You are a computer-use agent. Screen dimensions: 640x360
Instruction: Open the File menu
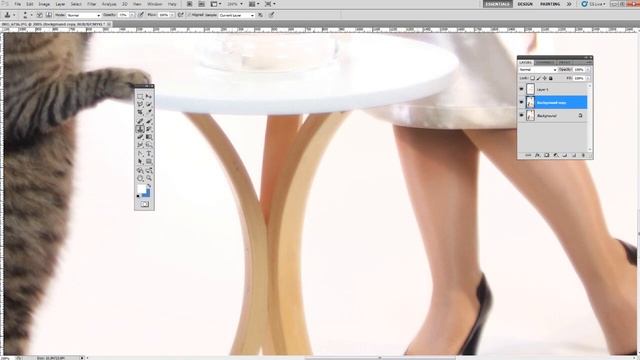point(18,4)
